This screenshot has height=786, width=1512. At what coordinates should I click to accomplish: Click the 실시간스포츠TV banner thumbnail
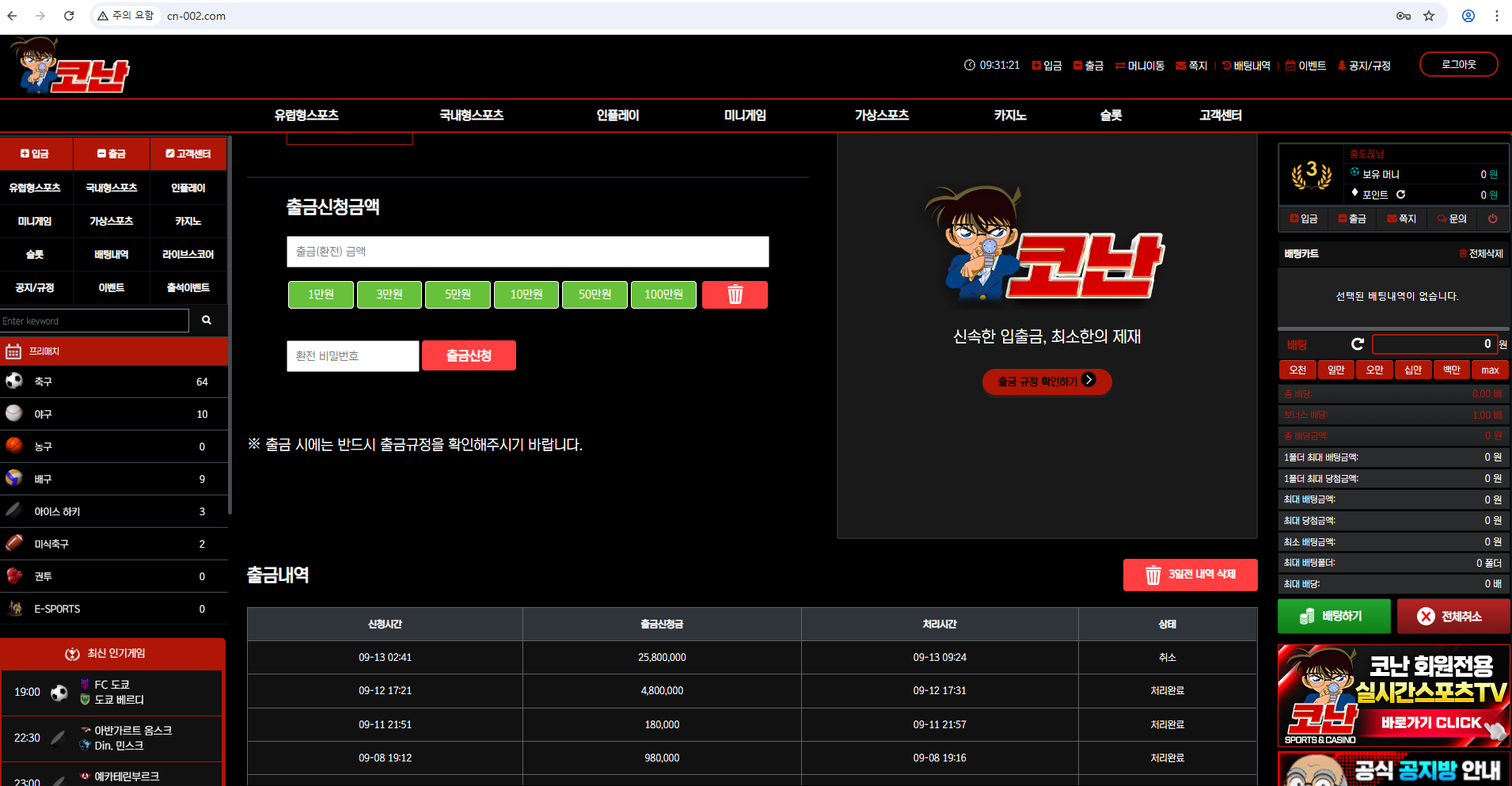tap(1393, 696)
